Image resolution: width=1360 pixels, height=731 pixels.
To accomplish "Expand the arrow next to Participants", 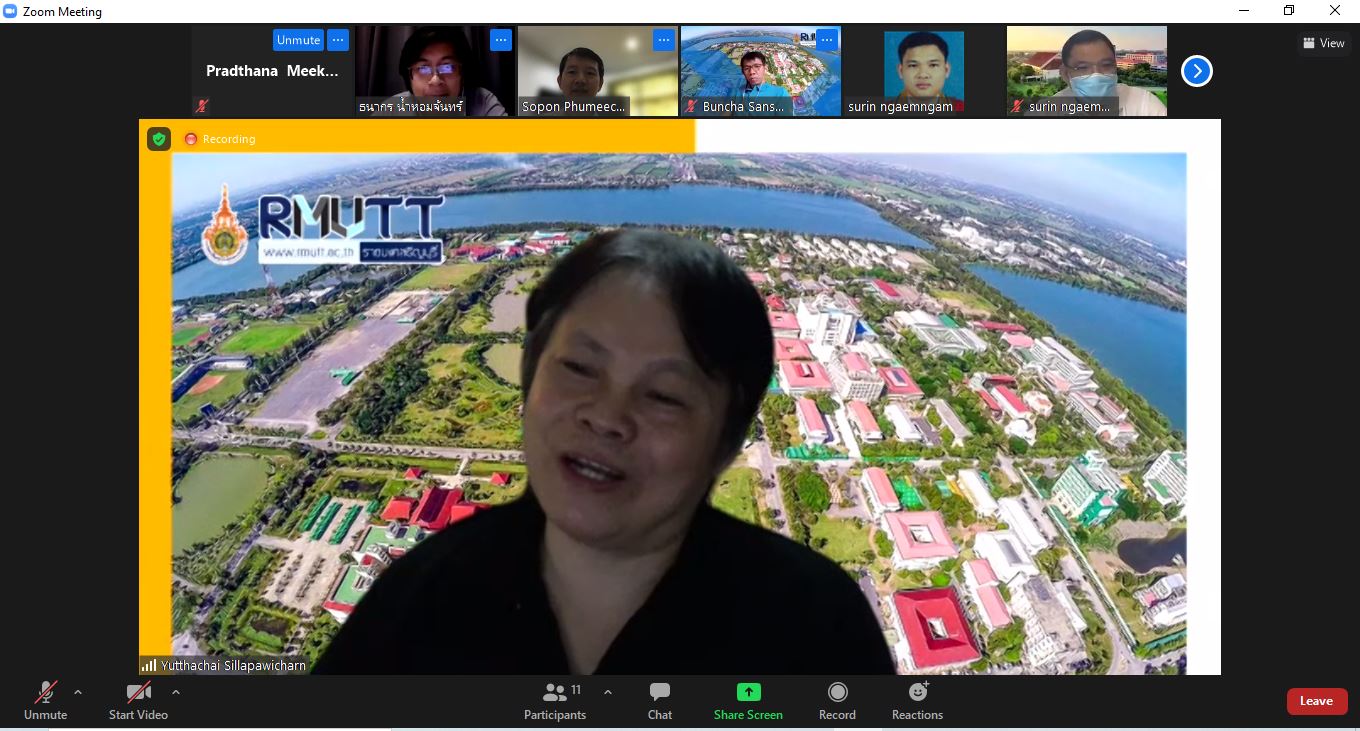I will tap(607, 692).
